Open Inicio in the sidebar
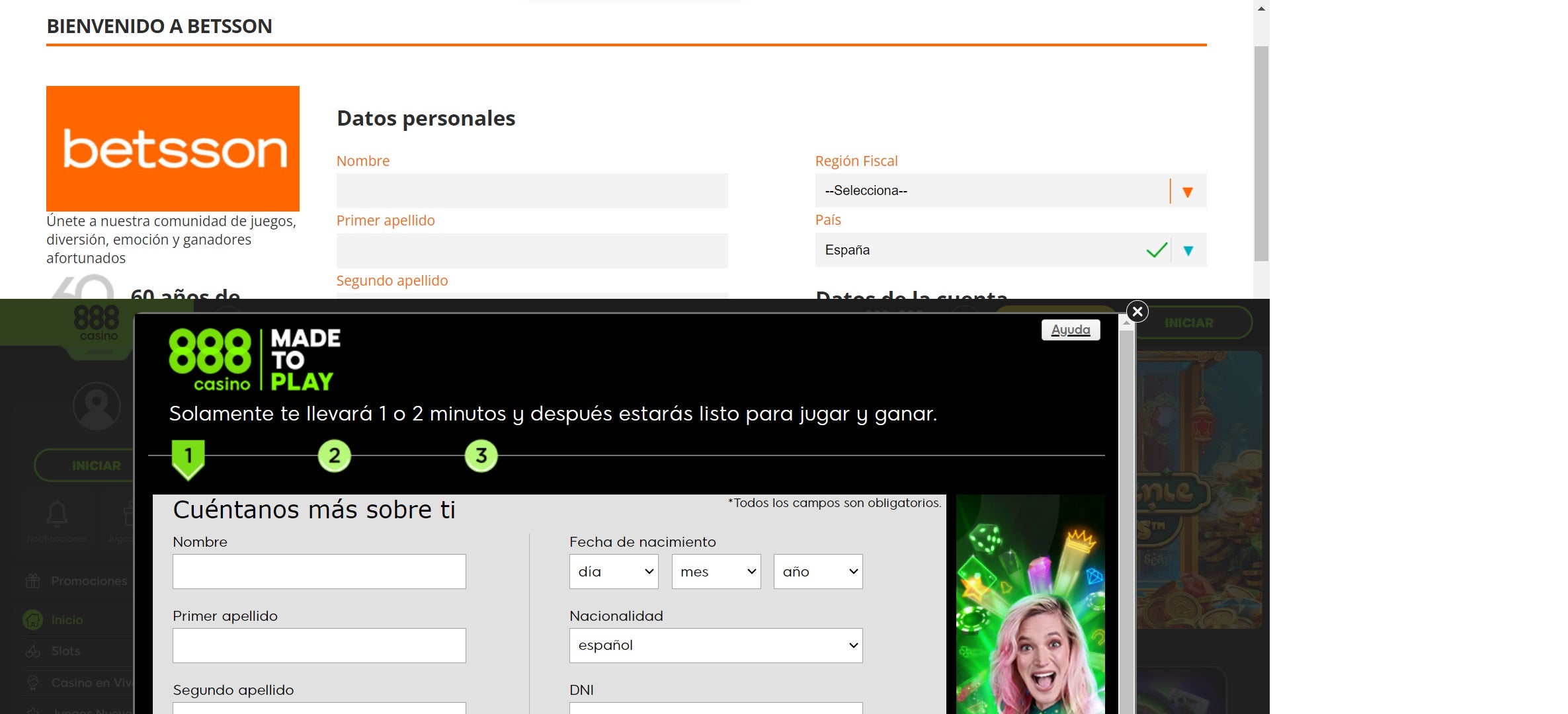1568x714 pixels. click(73, 619)
